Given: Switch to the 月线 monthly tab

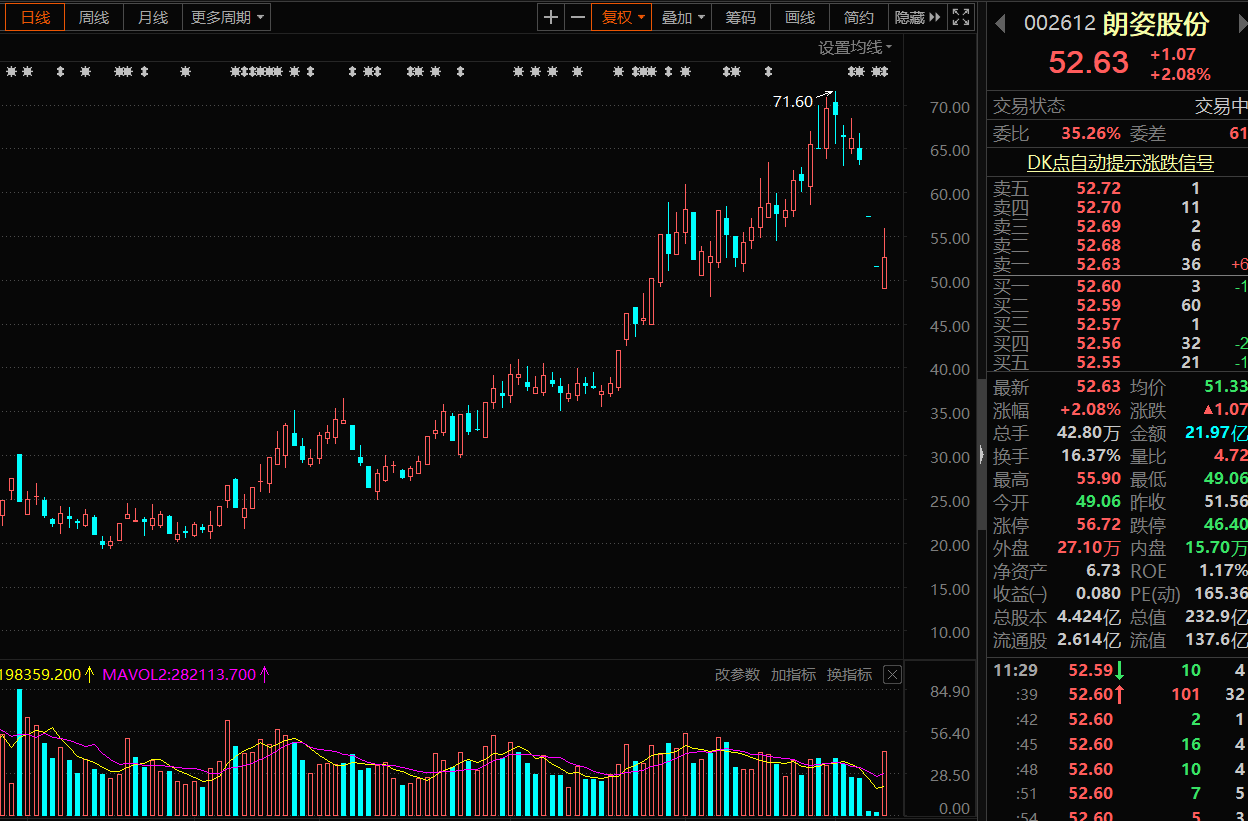Looking at the screenshot, I should [153, 17].
